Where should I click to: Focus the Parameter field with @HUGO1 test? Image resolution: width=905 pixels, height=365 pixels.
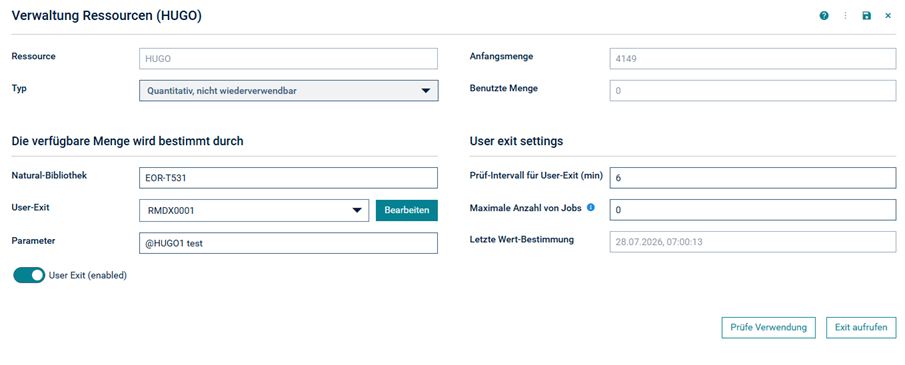[x=289, y=243]
